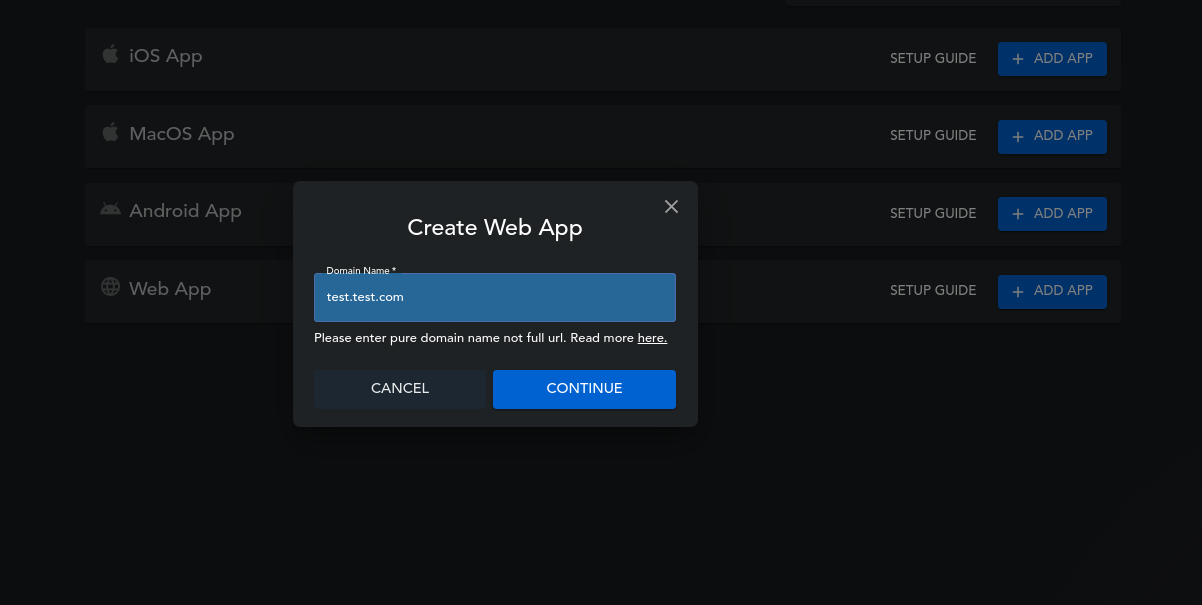Add a Web app
The image size is (1202, 605).
[1052, 291]
